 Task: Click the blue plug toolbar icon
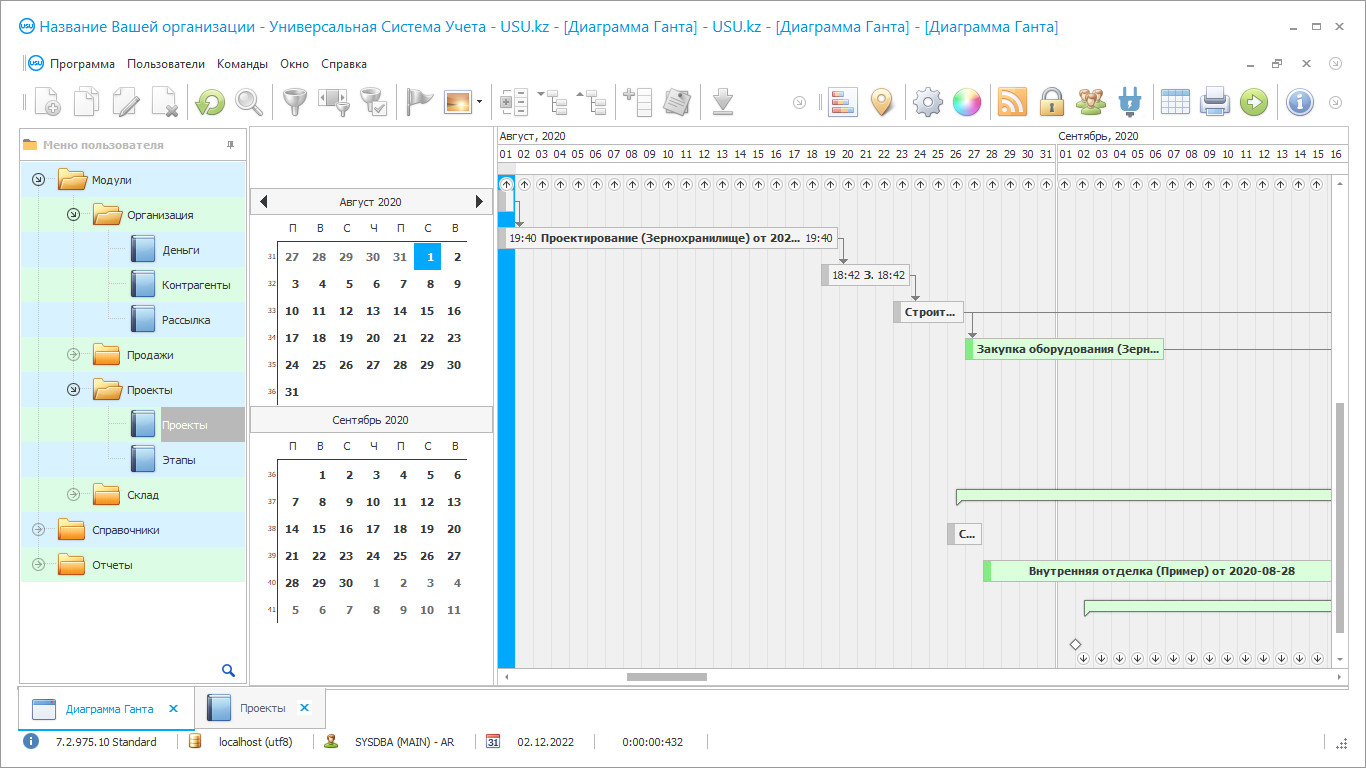point(1129,101)
